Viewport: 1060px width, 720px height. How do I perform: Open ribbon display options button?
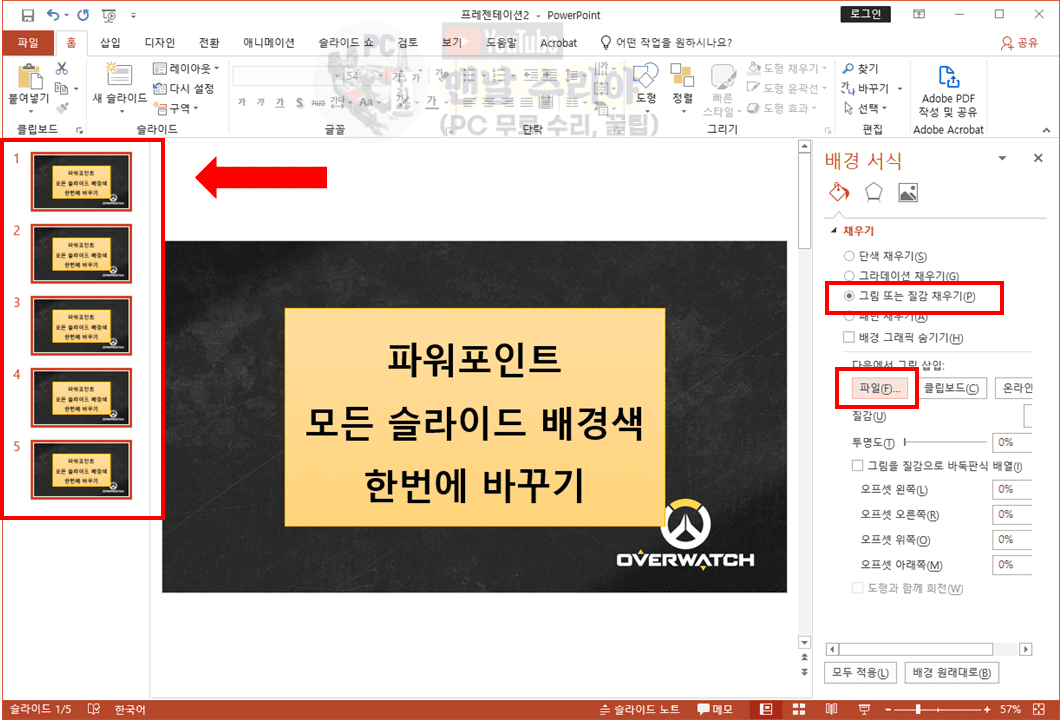click(x=918, y=14)
